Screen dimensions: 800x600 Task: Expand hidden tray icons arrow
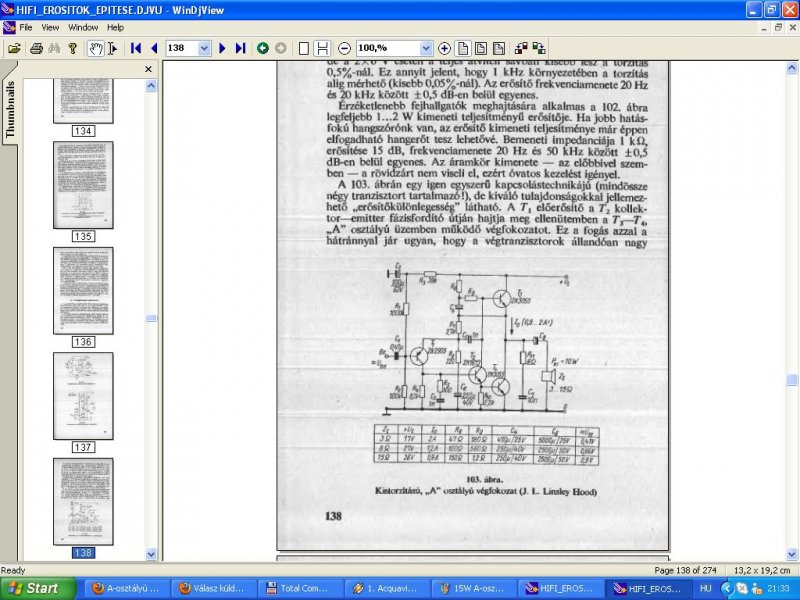(x=727, y=589)
